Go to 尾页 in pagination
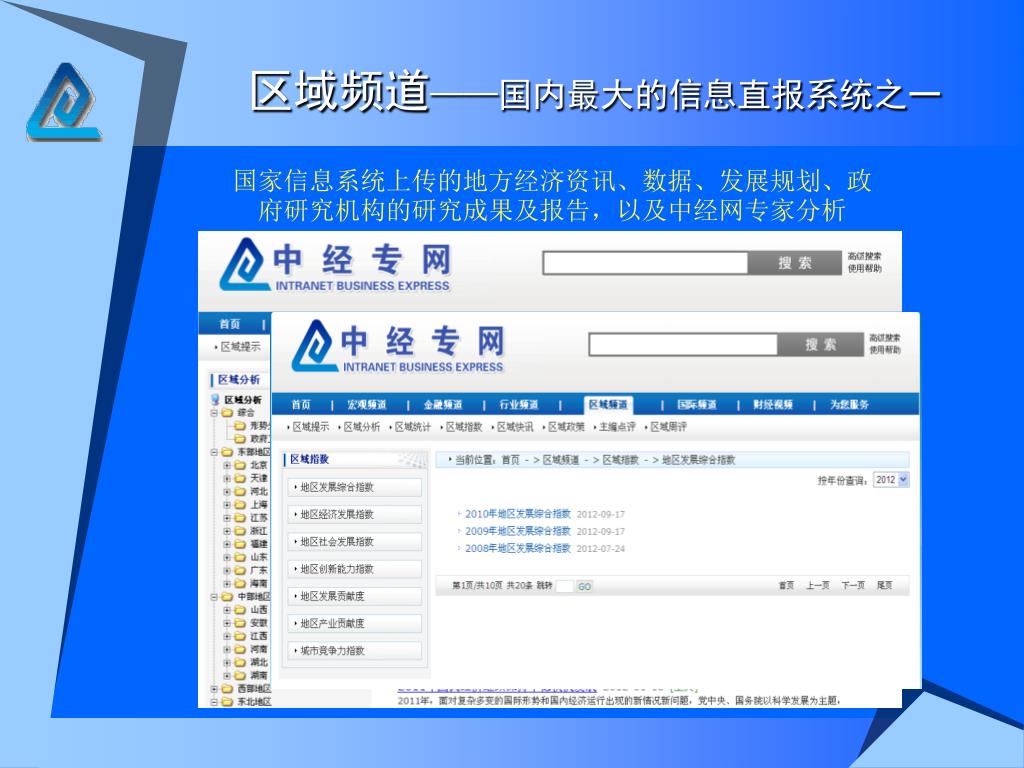Screen dimensions: 1024x768 [884, 586]
